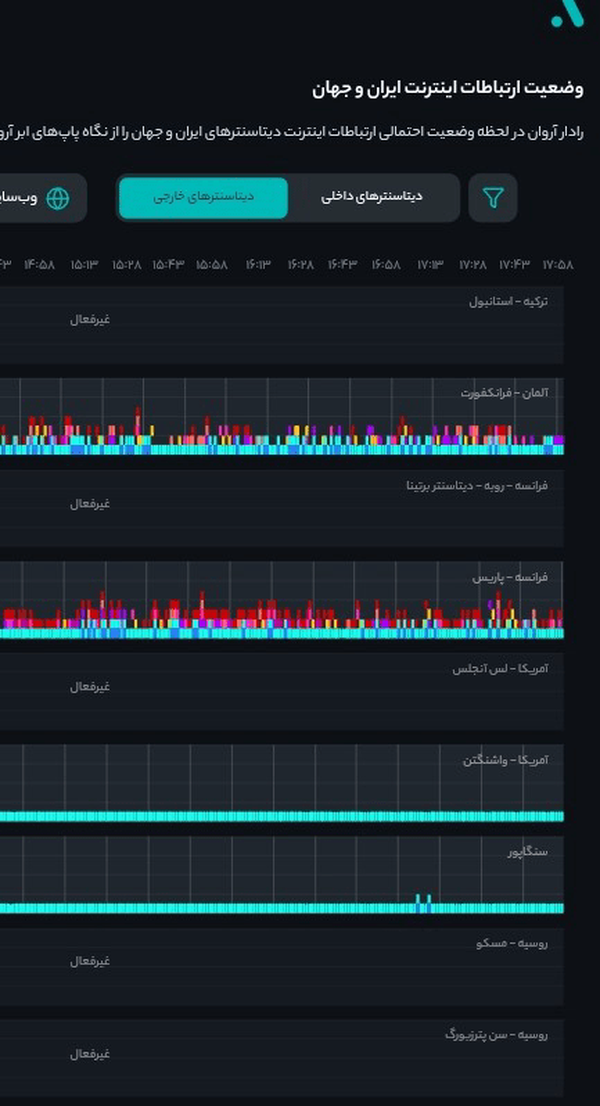Click the سنگاپور chart label
The width and height of the screenshot is (600, 1106).
coord(527,852)
